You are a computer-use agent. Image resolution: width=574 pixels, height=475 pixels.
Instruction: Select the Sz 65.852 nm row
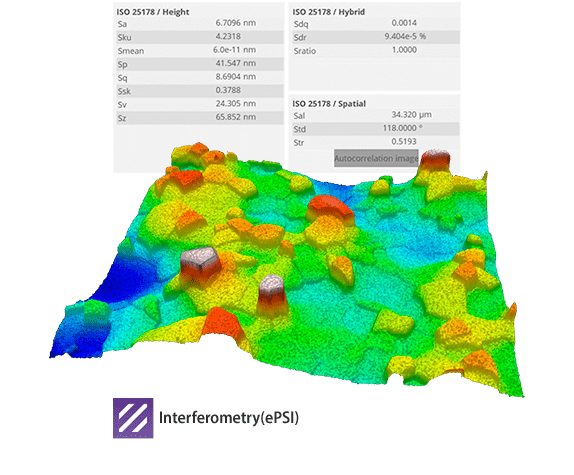[x=200, y=118]
